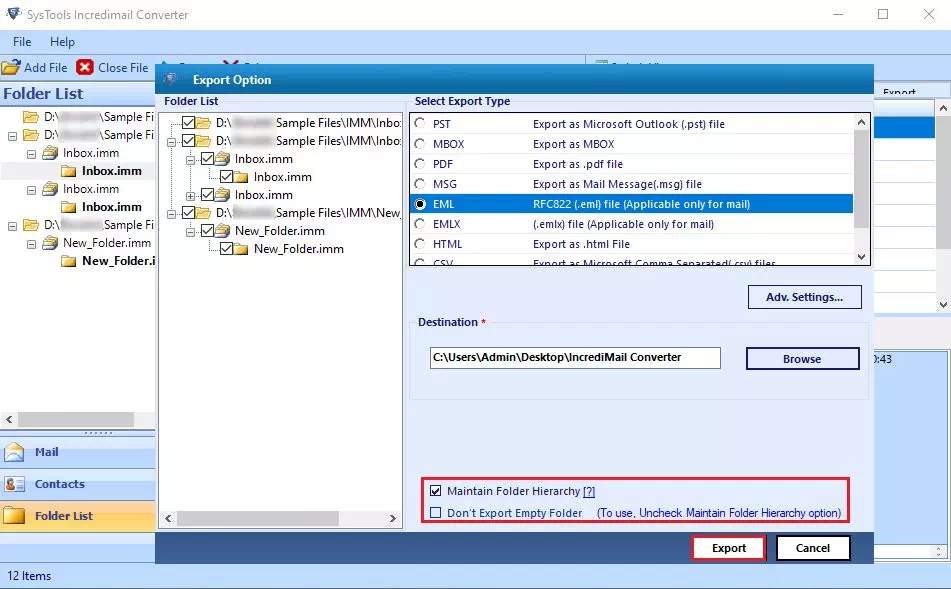Click the Browse button for destination
Viewport: 951px width, 589px height.
tap(802, 358)
